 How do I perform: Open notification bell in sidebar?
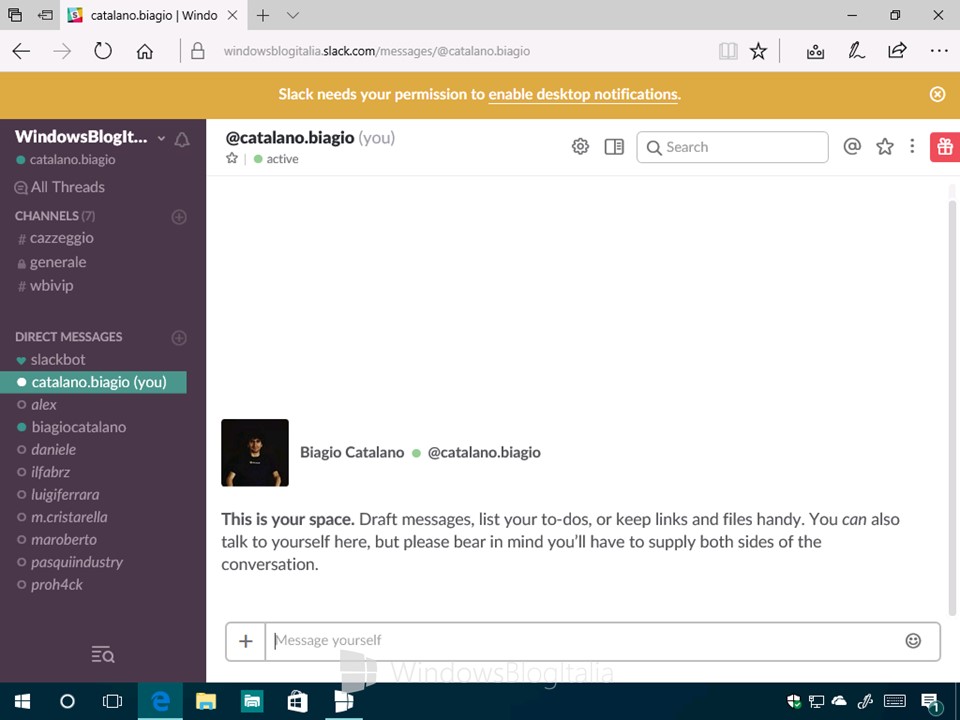click(182, 140)
